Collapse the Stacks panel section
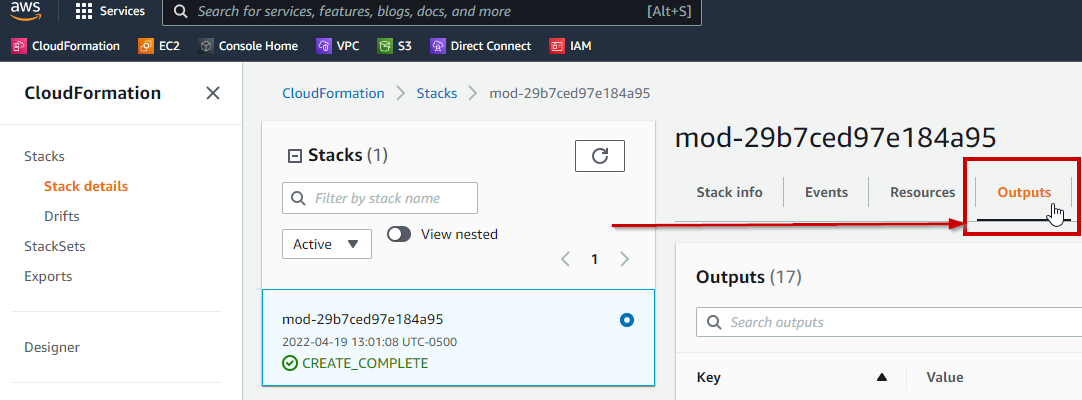This screenshot has width=1082, height=400. pos(295,155)
